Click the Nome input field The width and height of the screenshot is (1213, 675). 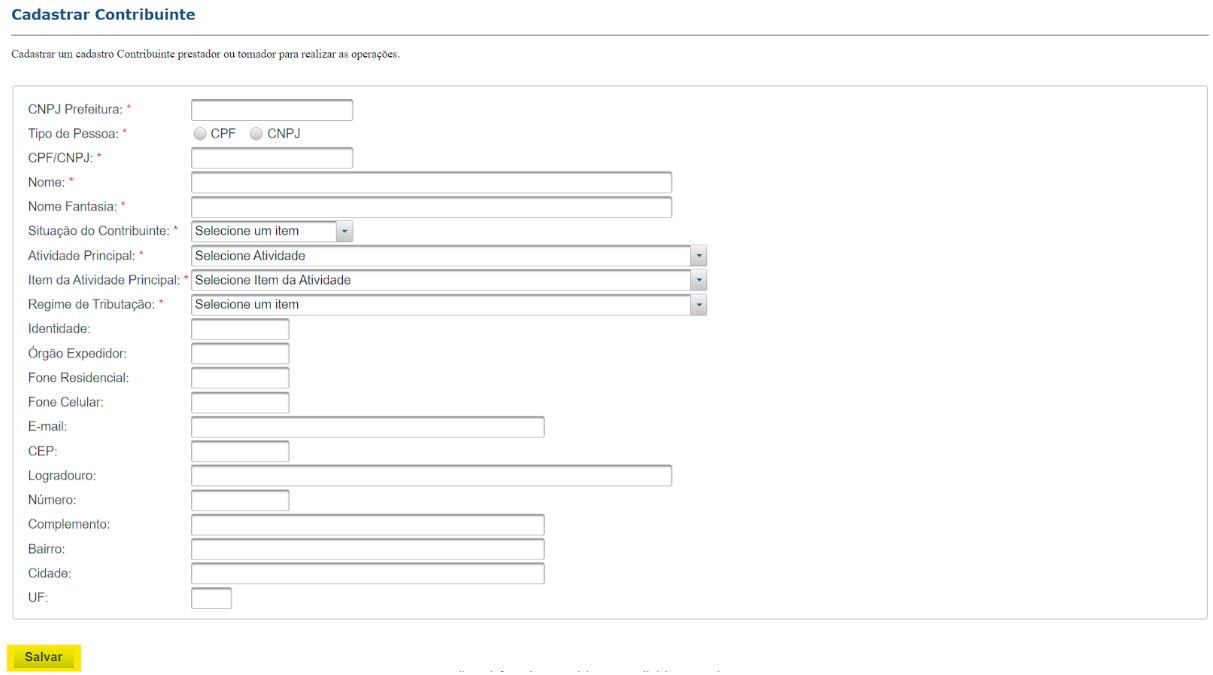pyautogui.click(x=431, y=183)
